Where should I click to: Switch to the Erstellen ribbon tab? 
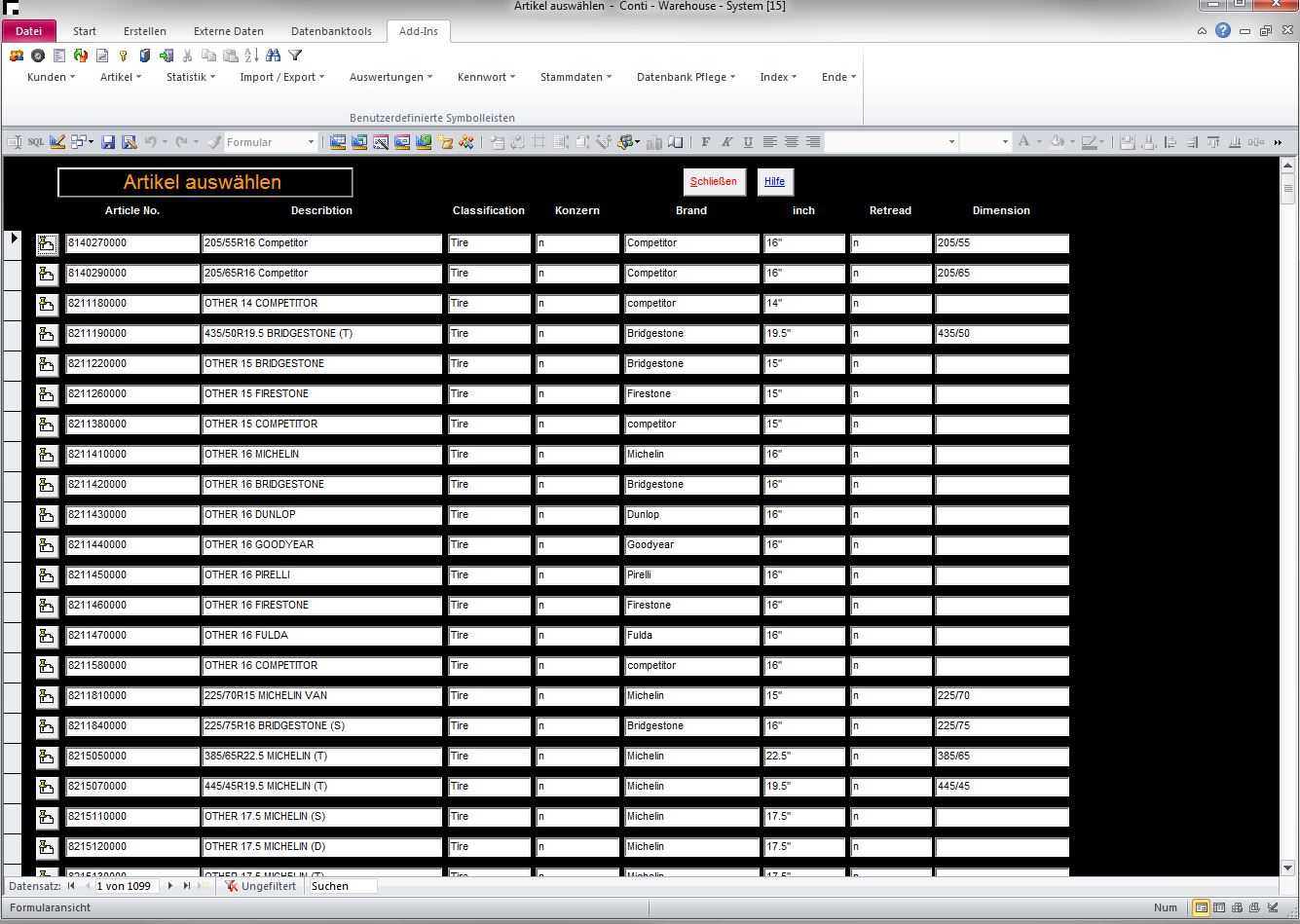click(145, 31)
